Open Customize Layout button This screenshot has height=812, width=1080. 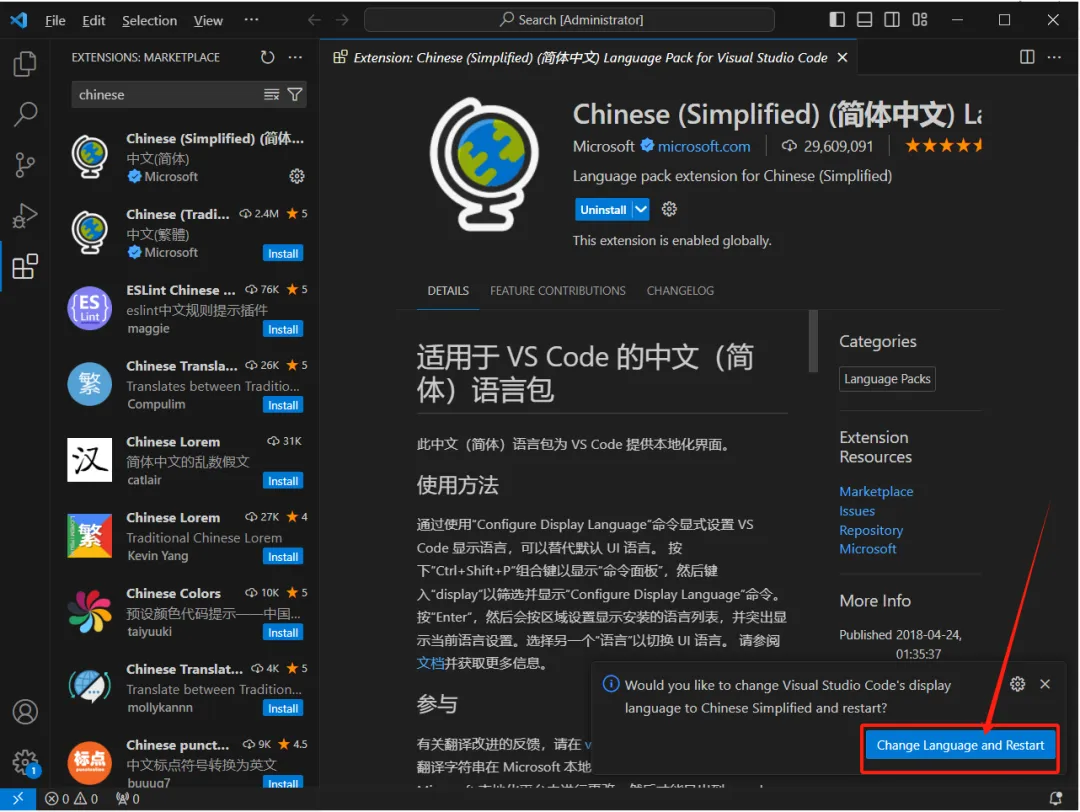coord(920,19)
